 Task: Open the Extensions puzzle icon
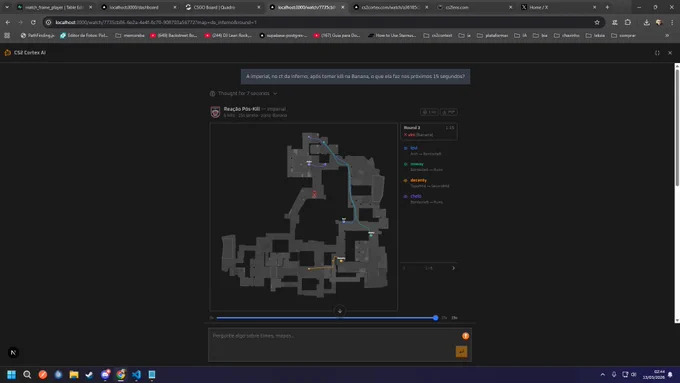click(x=628, y=22)
